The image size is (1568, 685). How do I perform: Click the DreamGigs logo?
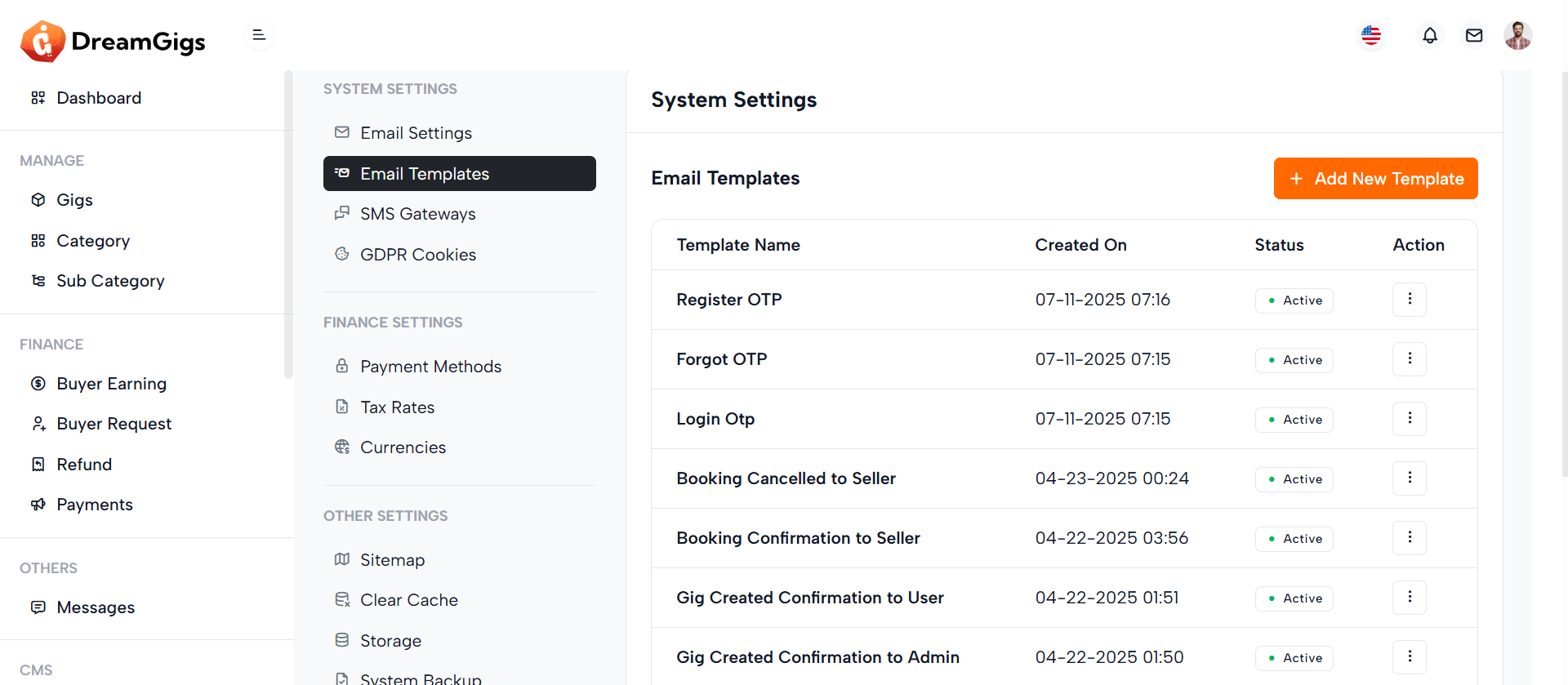point(114,41)
